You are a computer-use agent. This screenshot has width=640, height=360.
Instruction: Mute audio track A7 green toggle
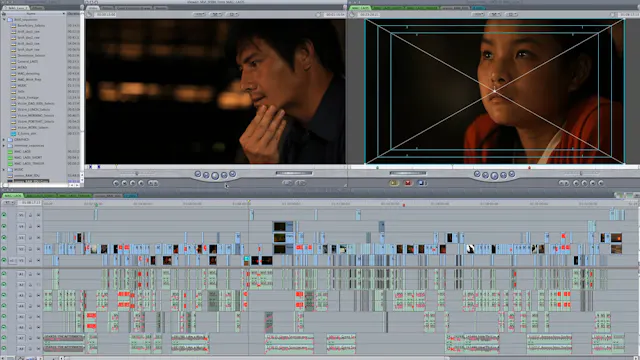pyautogui.click(x=4, y=338)
